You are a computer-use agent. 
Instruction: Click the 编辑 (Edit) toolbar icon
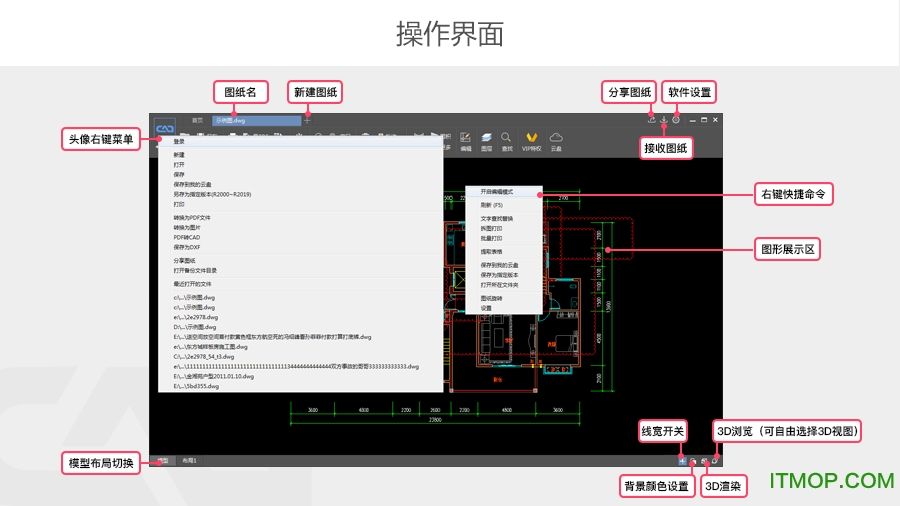(x=466, y=140)
